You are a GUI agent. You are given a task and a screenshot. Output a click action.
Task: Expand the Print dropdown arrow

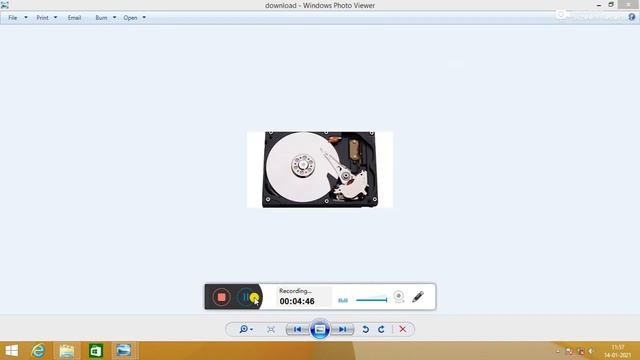[56, 18]
